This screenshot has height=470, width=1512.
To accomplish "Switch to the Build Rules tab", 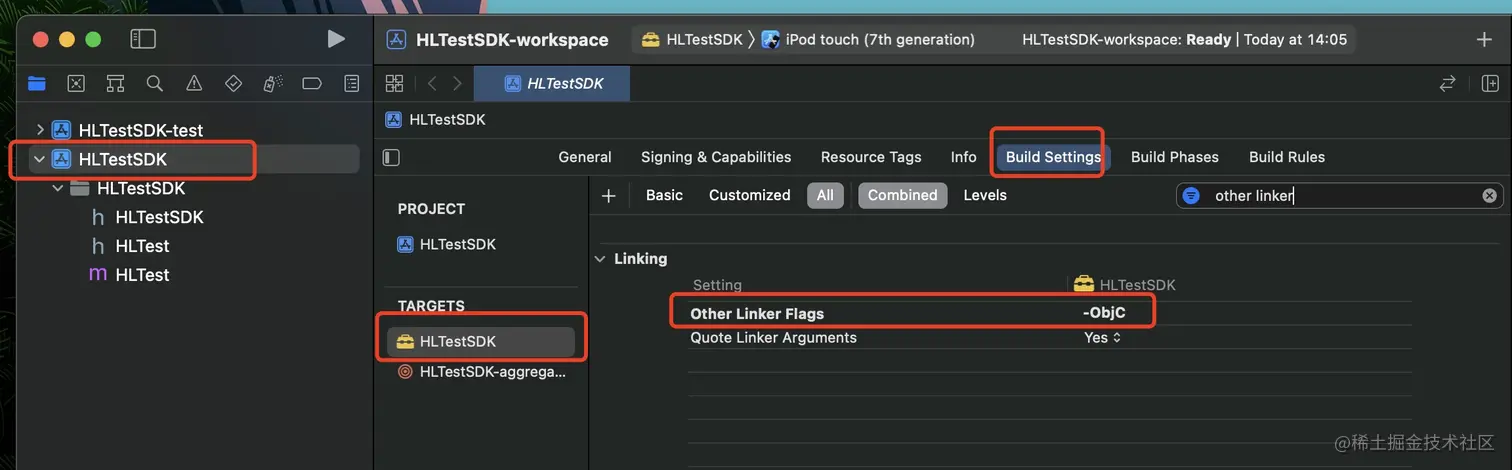I will 1287,157.
